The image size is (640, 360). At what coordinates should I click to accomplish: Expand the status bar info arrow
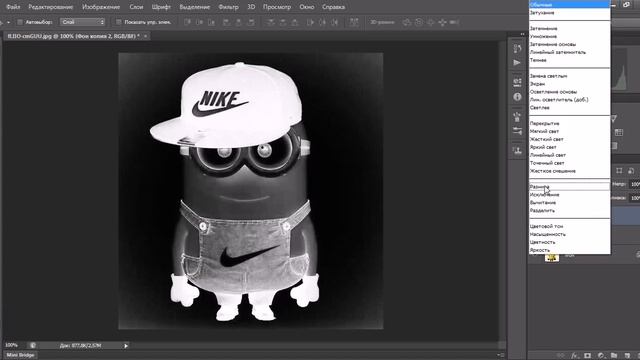tap(126, 346)
